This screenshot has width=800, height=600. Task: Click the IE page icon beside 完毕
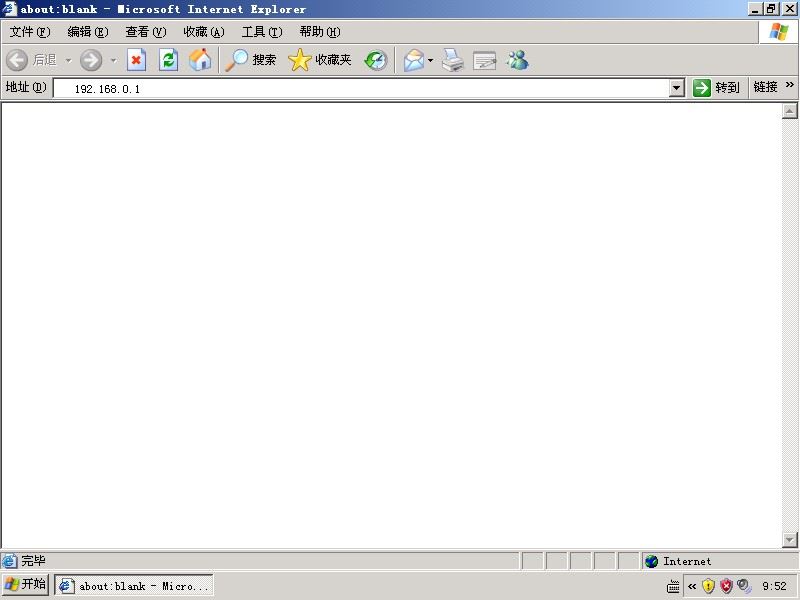[9, 561]
